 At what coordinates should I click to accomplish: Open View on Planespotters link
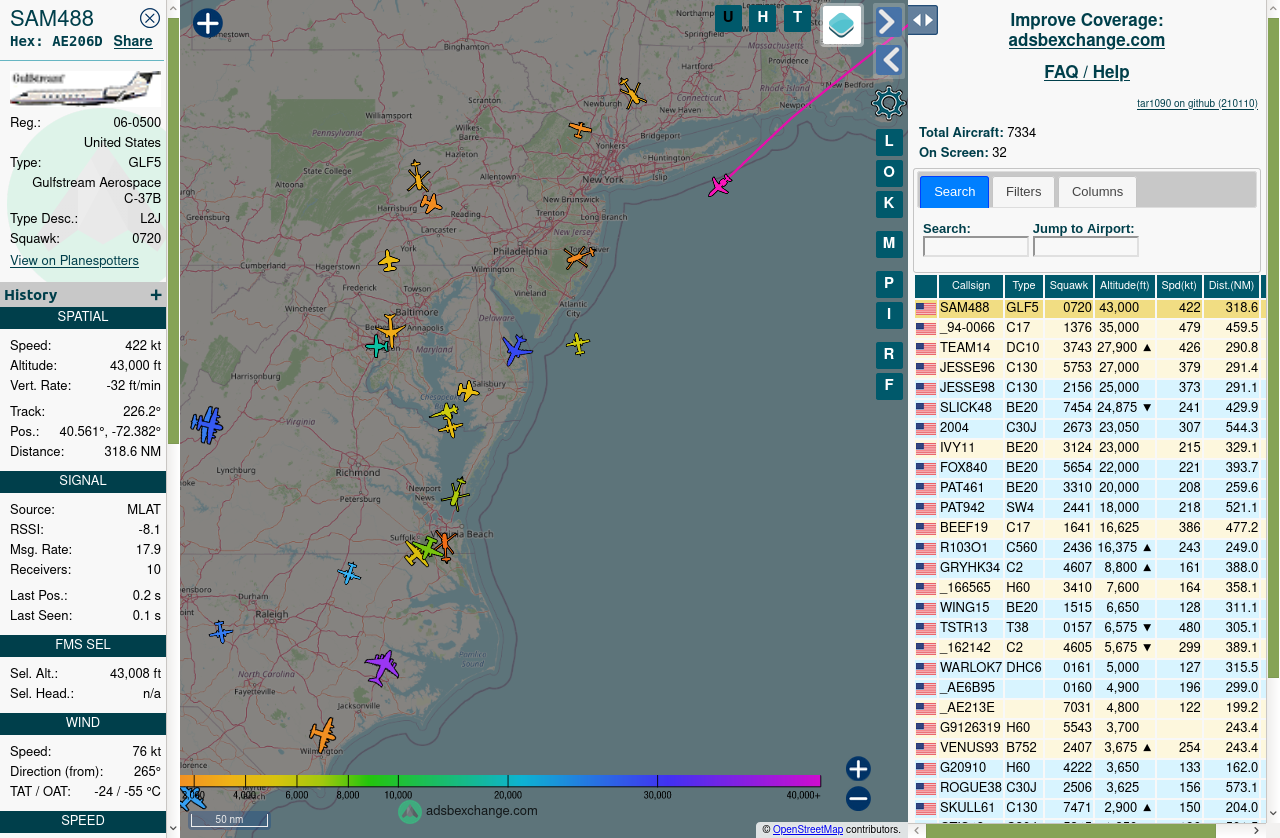[x=74, y=261]
